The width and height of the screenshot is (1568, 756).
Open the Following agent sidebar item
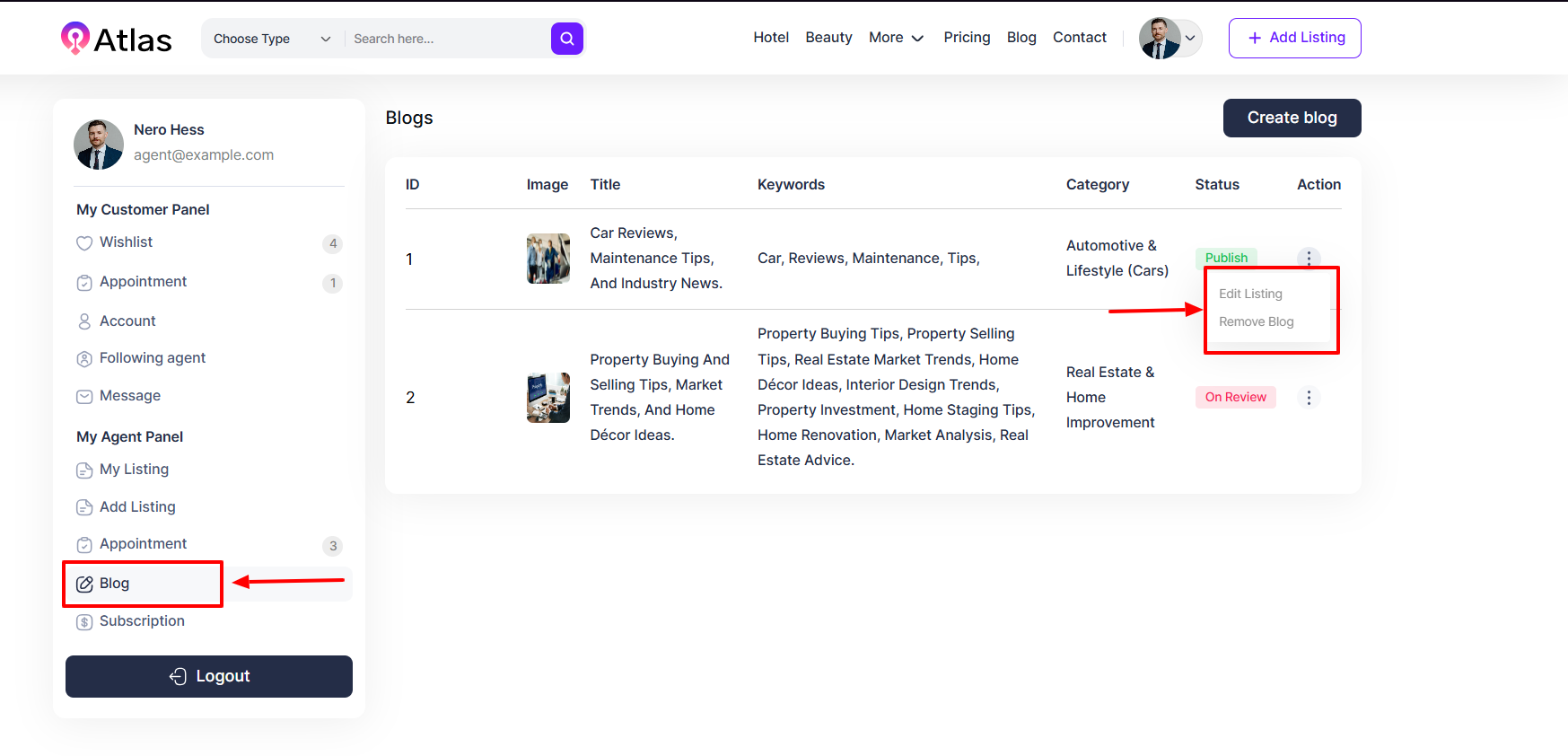pos(153,358)
